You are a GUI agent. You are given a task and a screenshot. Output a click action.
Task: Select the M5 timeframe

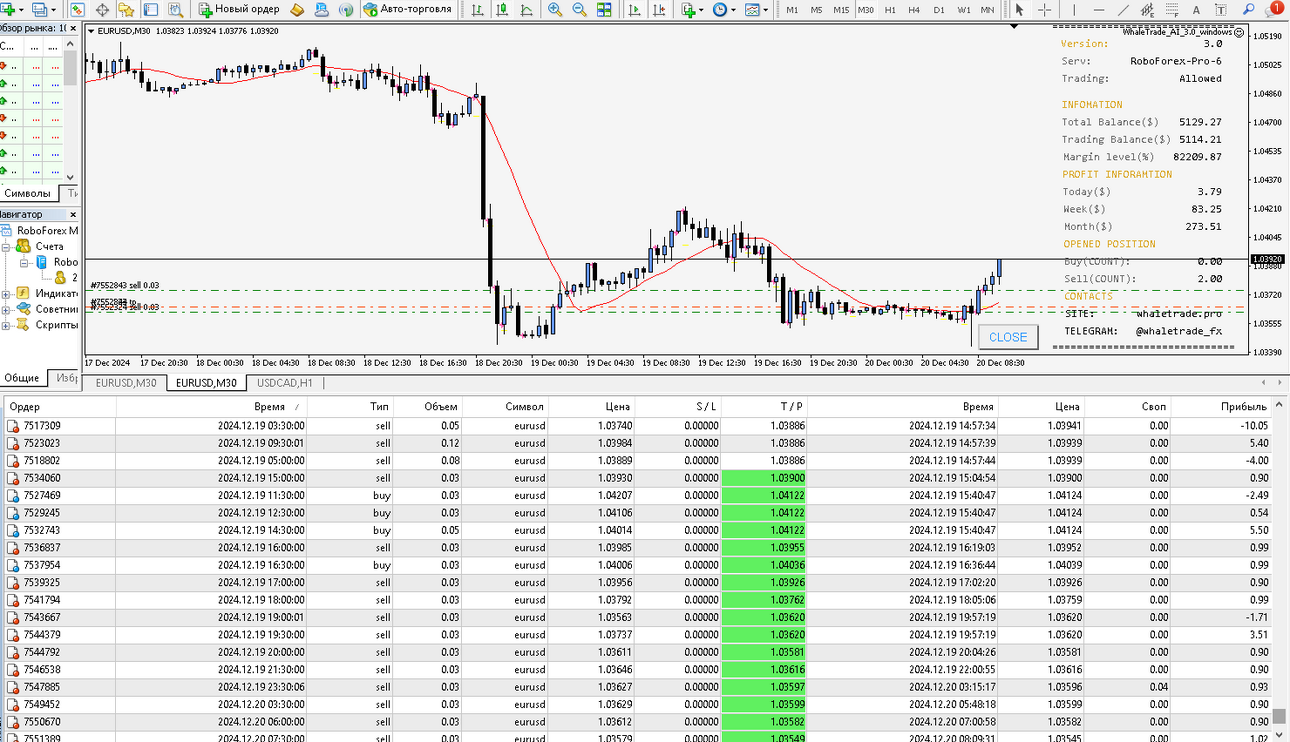[x=816, y=10]
